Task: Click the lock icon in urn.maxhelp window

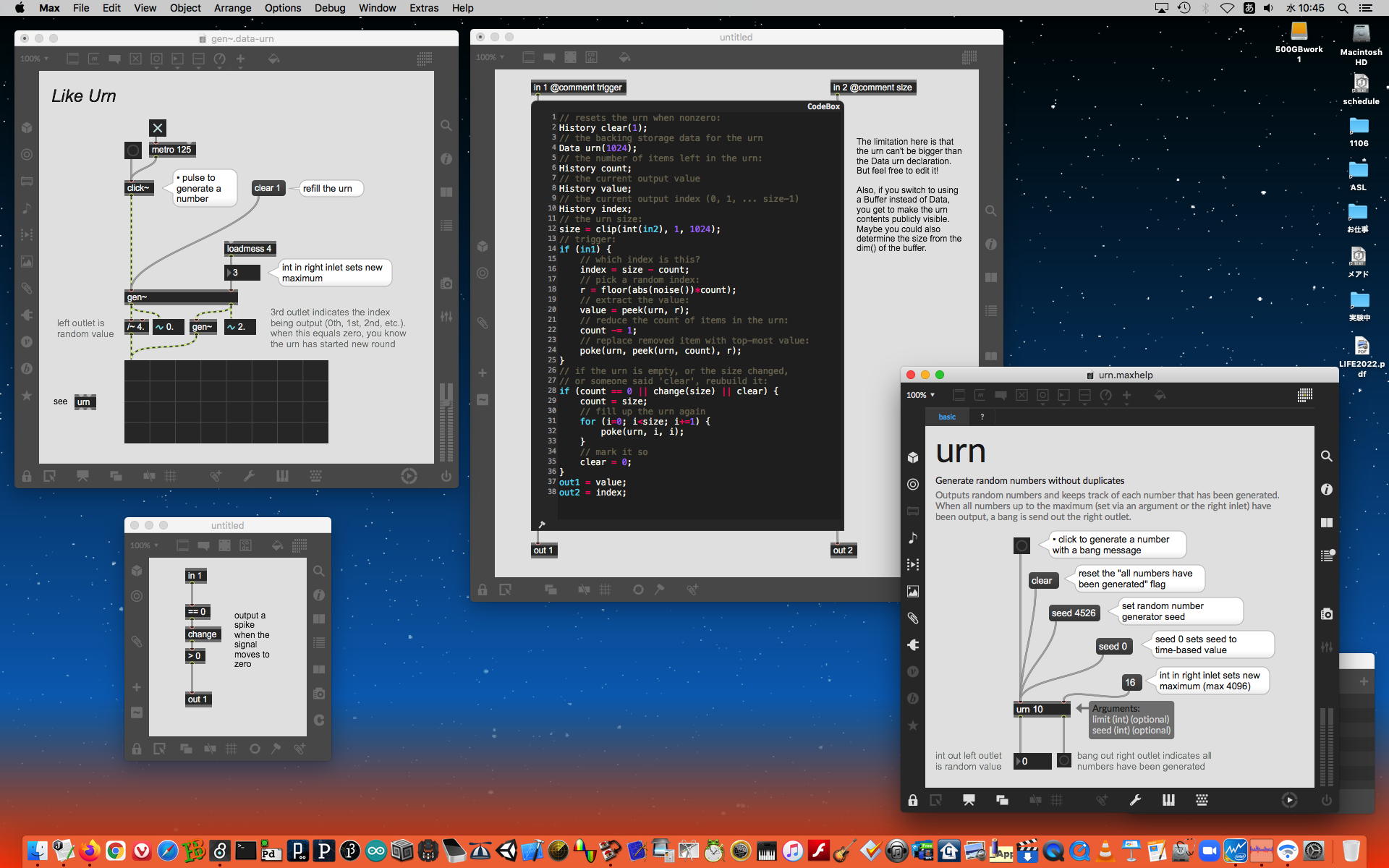Action: [x=913, y=800]
